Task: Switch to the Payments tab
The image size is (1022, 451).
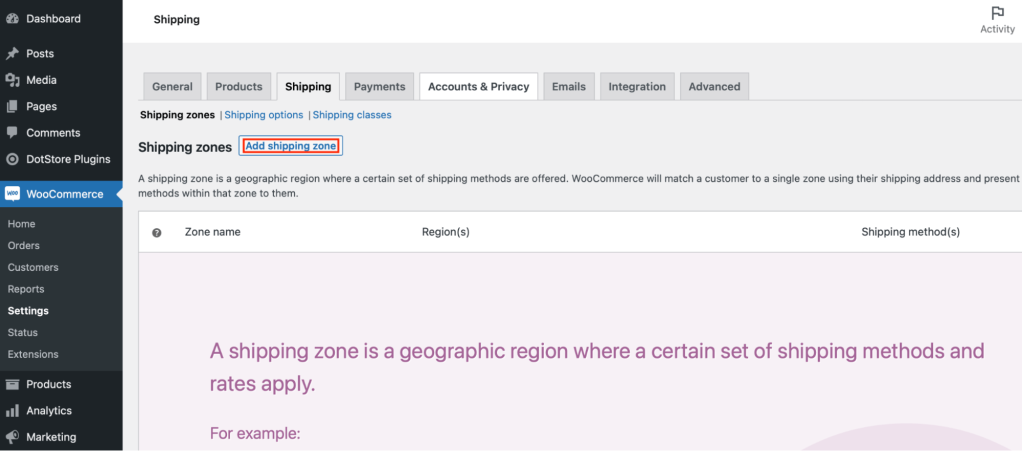Action: coord(379,86)
